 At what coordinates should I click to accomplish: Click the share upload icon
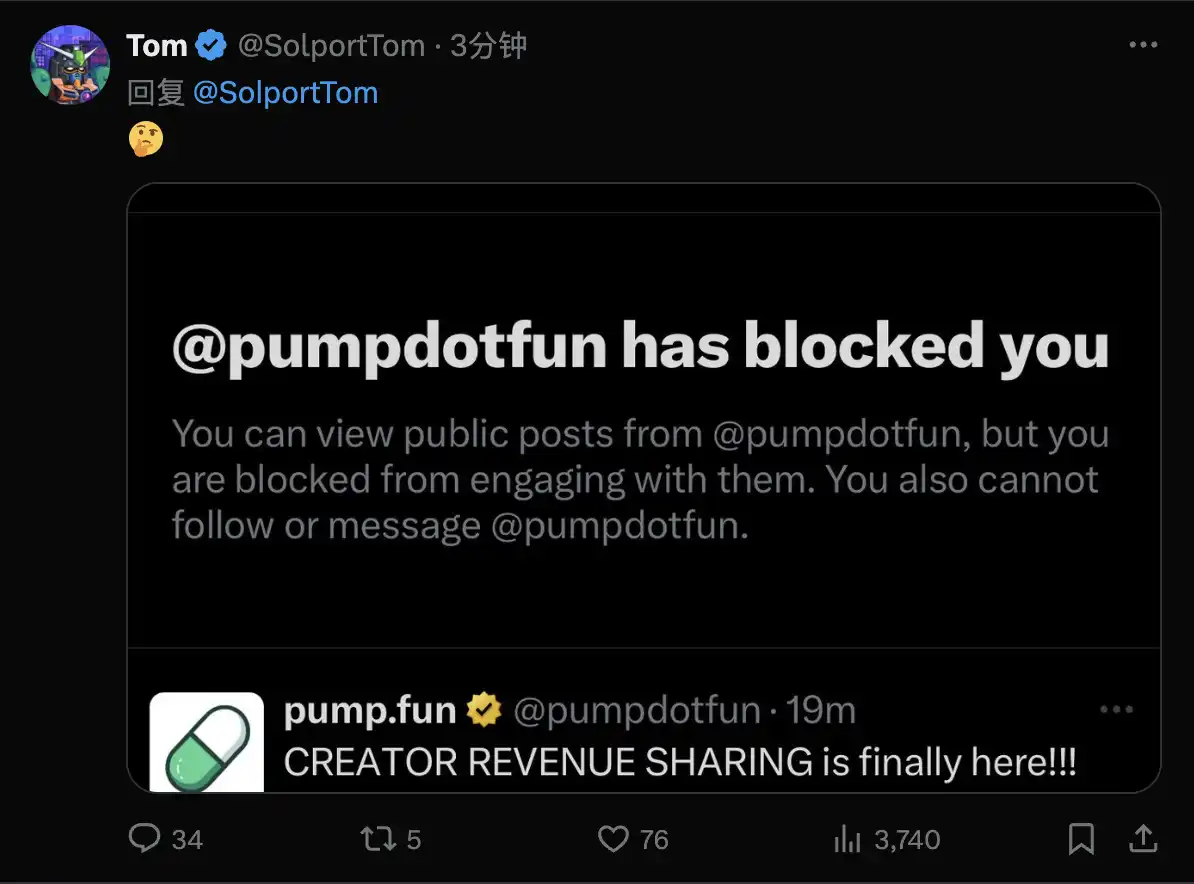pos(1143,838)
